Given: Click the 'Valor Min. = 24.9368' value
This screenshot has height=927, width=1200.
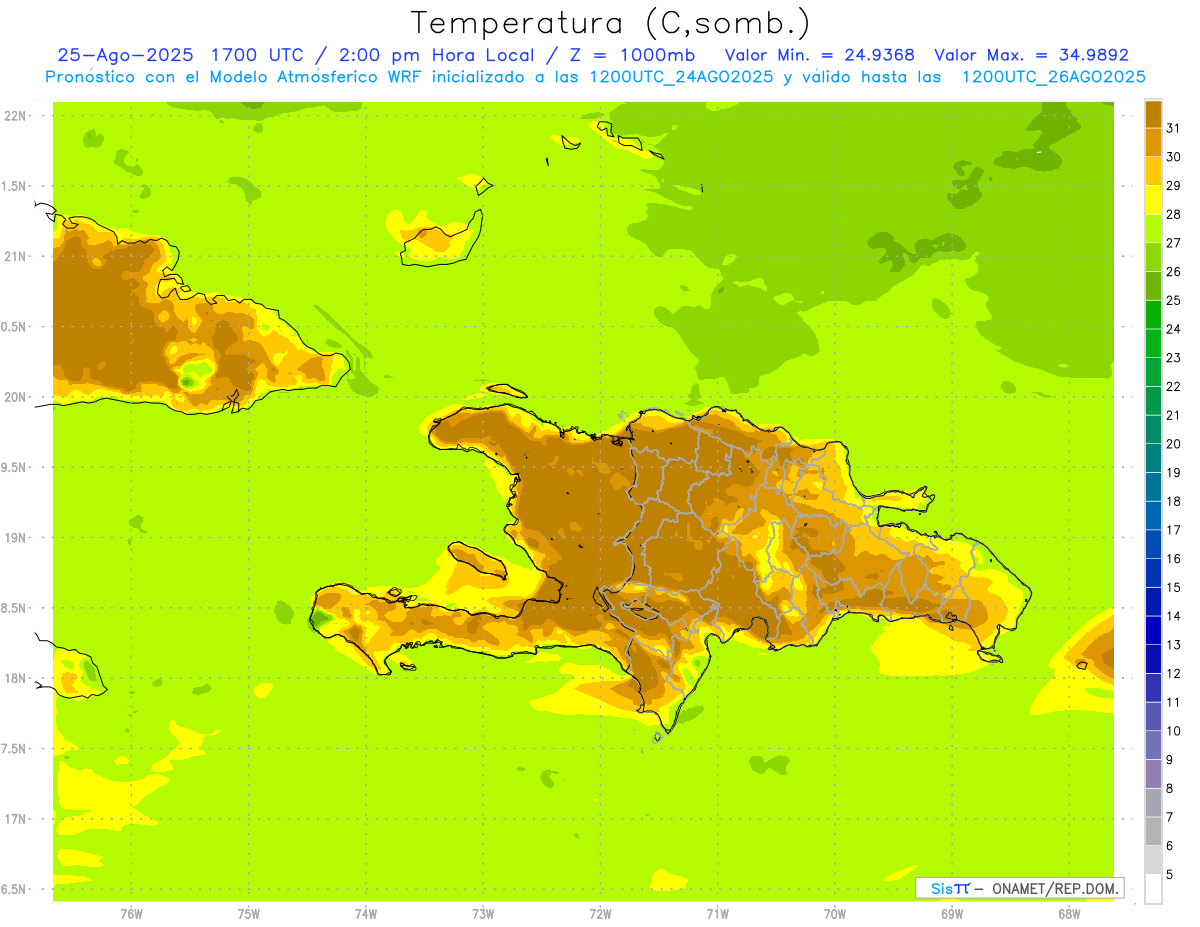Looking at the screenshot, I should (x=819, y=55).
